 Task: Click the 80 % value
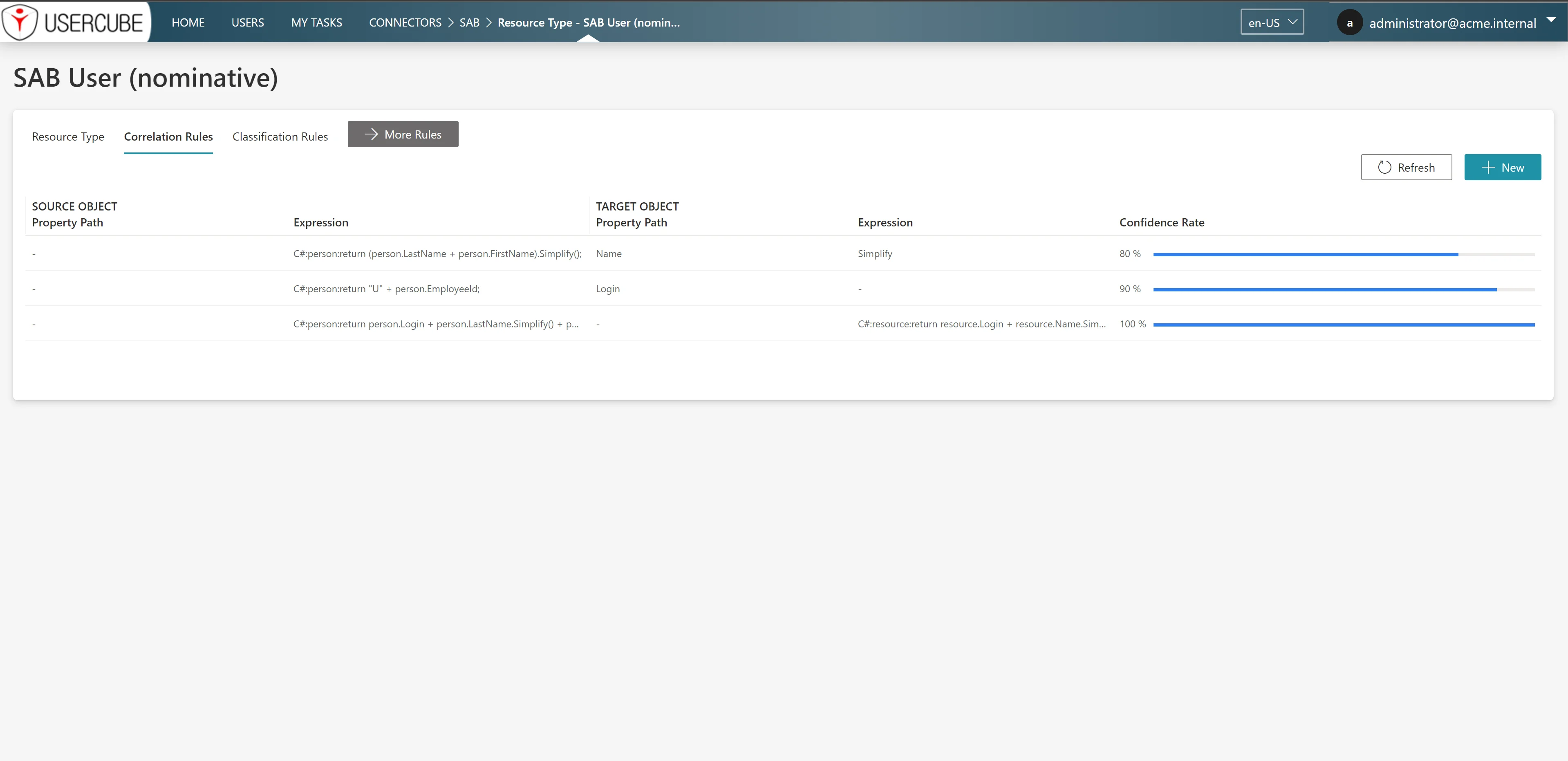pyautogui.click(x=1130, y=254)
